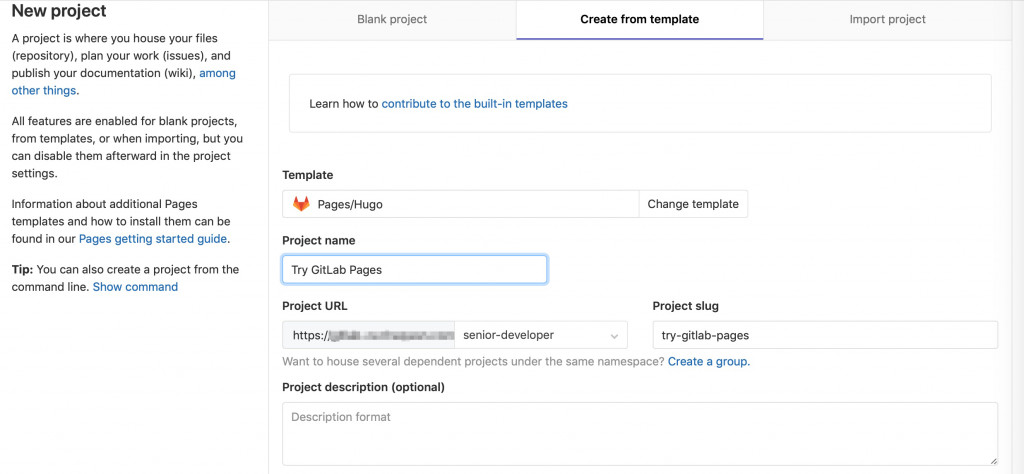The height and width of the screenshot is (474, 1024).
Task: Click the Create a group link
Action: (x=708, y=361)
